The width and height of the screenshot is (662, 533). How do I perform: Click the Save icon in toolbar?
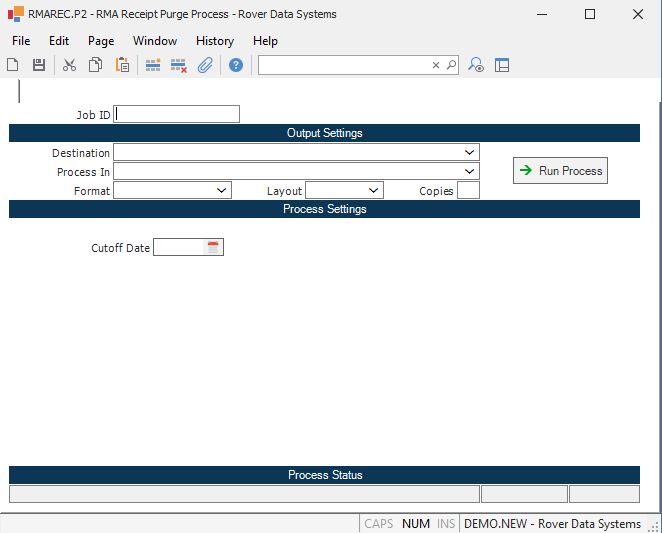pos(39,65)
